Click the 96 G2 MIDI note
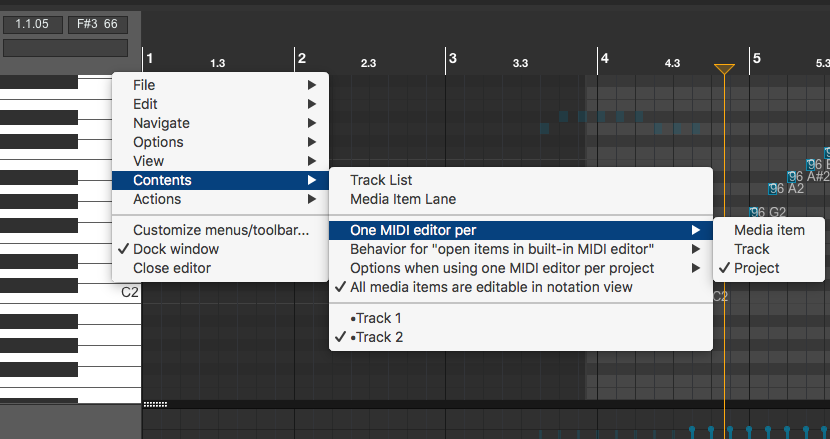 [768, 212]
